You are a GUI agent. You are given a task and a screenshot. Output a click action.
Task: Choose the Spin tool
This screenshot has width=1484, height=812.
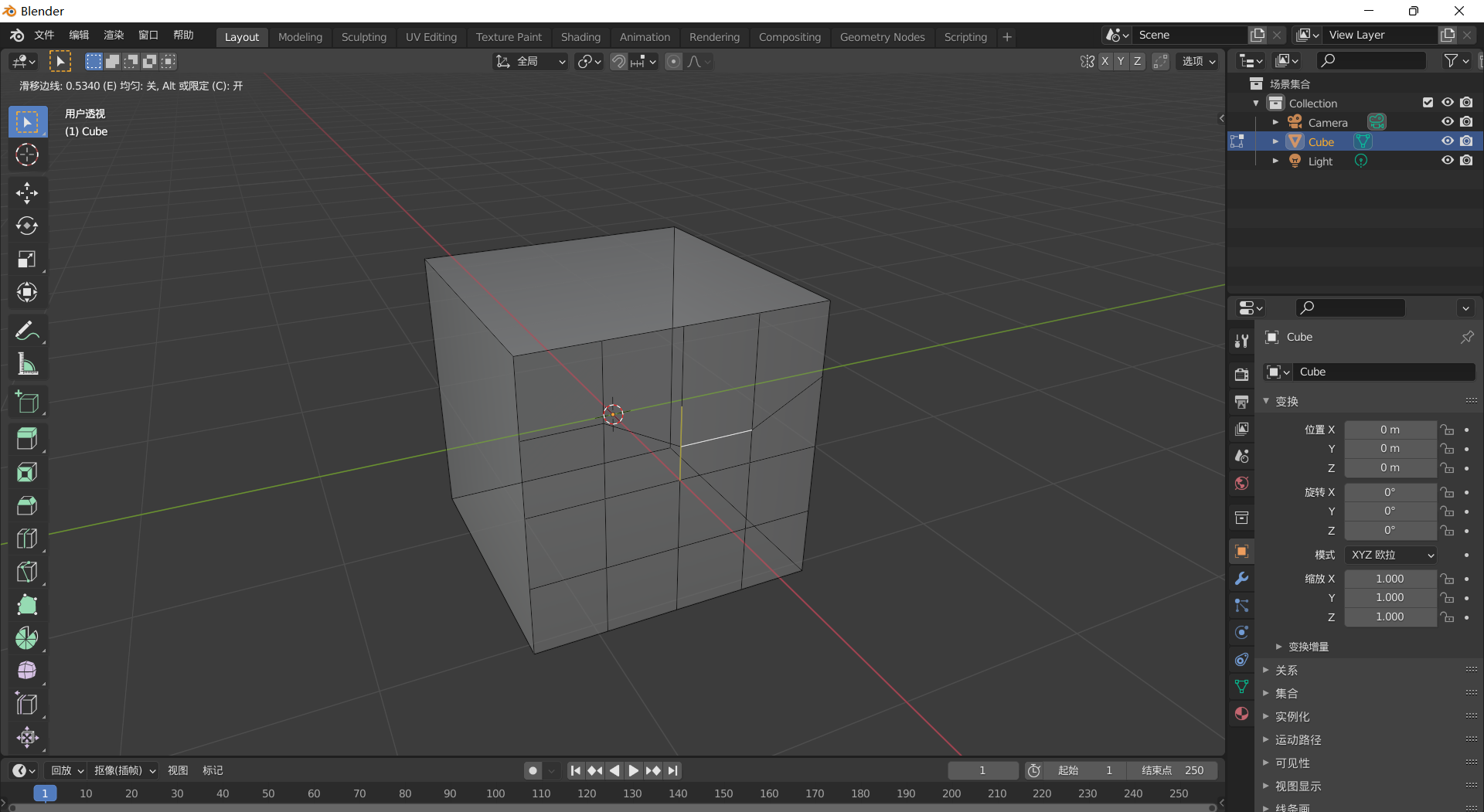[27, 638]
